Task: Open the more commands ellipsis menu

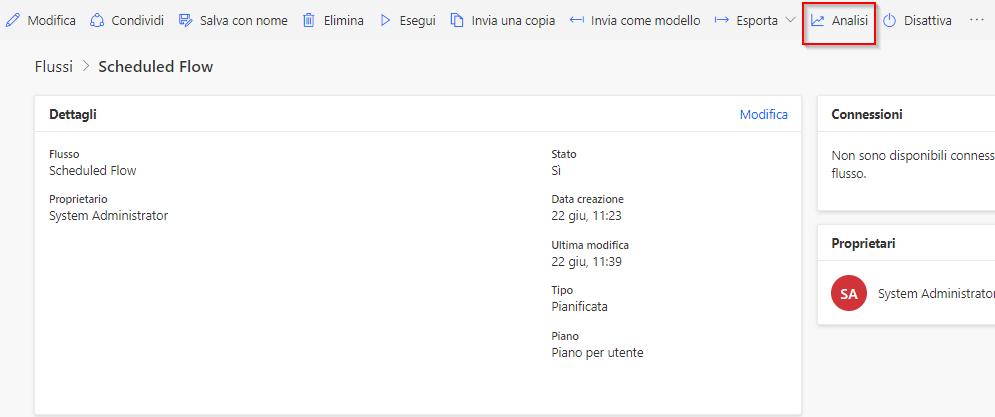Action: click(x=977, y=20)
